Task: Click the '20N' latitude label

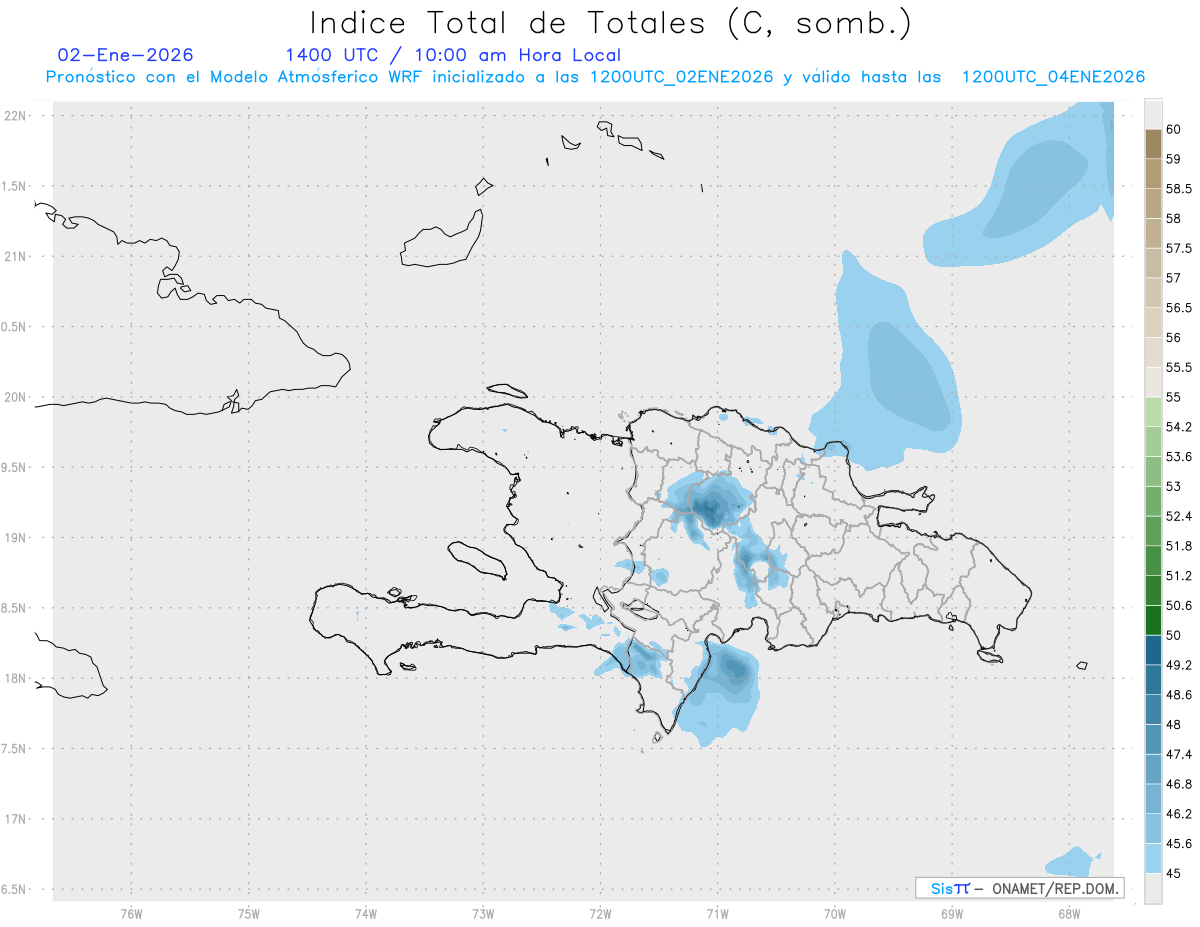Action: coord(16,397)
